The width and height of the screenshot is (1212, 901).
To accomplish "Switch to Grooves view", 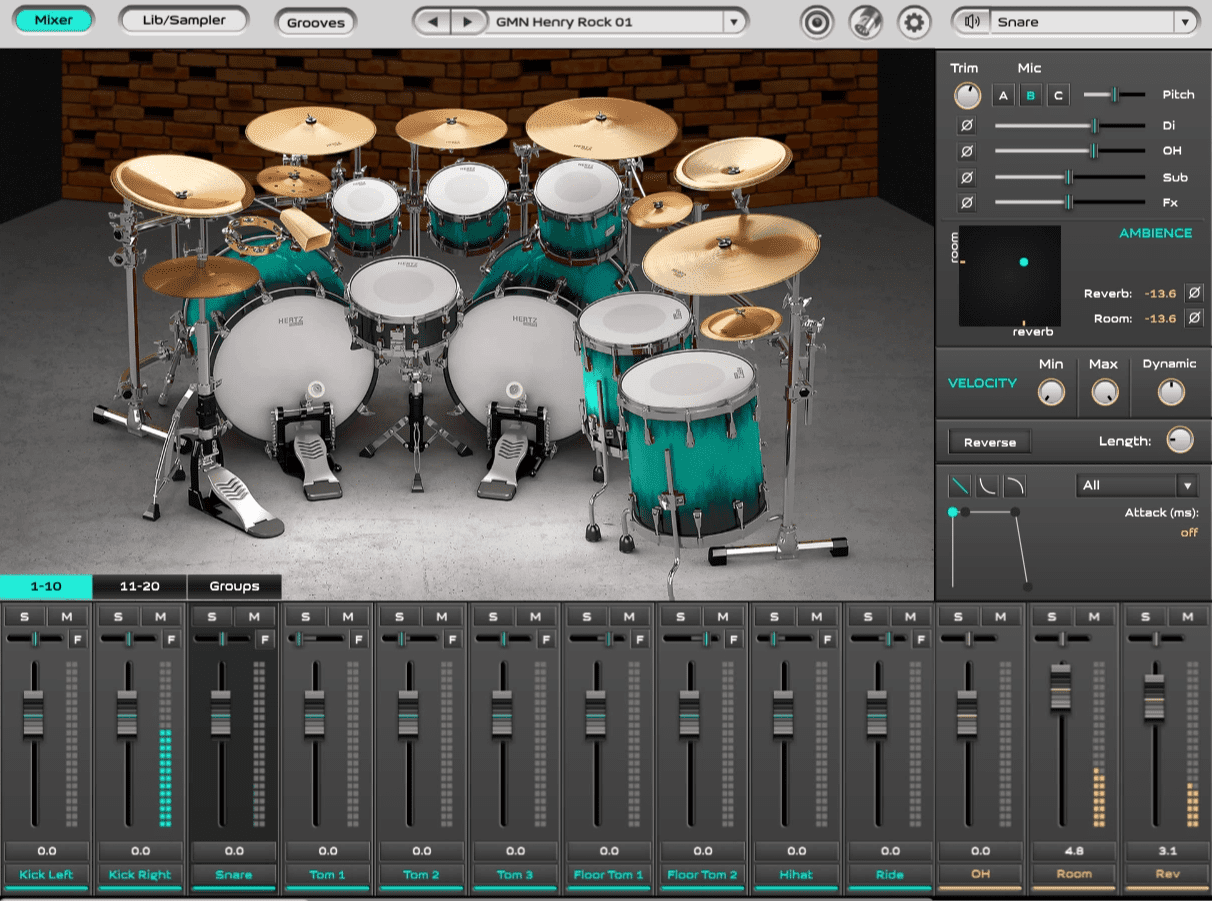I will [x=316, y=22].
